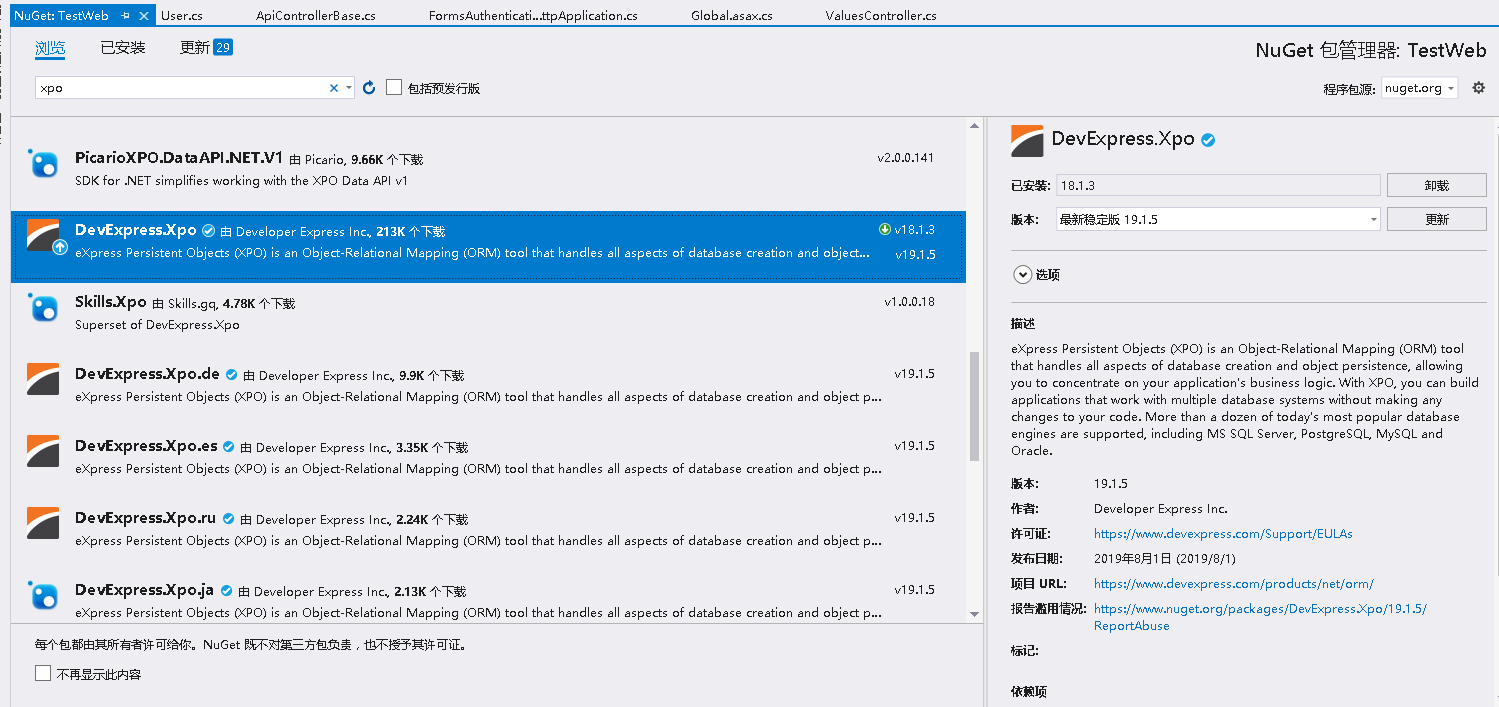Click verified badge next to DevExpress.Xpo.es

click(228, 447)
